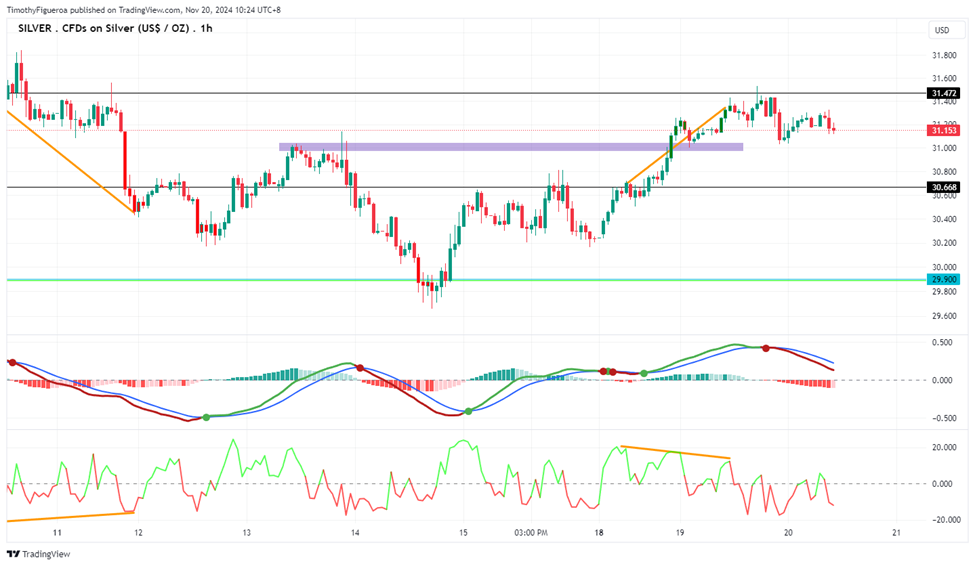Image resolution: width=975 pixels, height=566 pixels.
Task: Click the 31.000 price axis value
Action: pos(944,148)
